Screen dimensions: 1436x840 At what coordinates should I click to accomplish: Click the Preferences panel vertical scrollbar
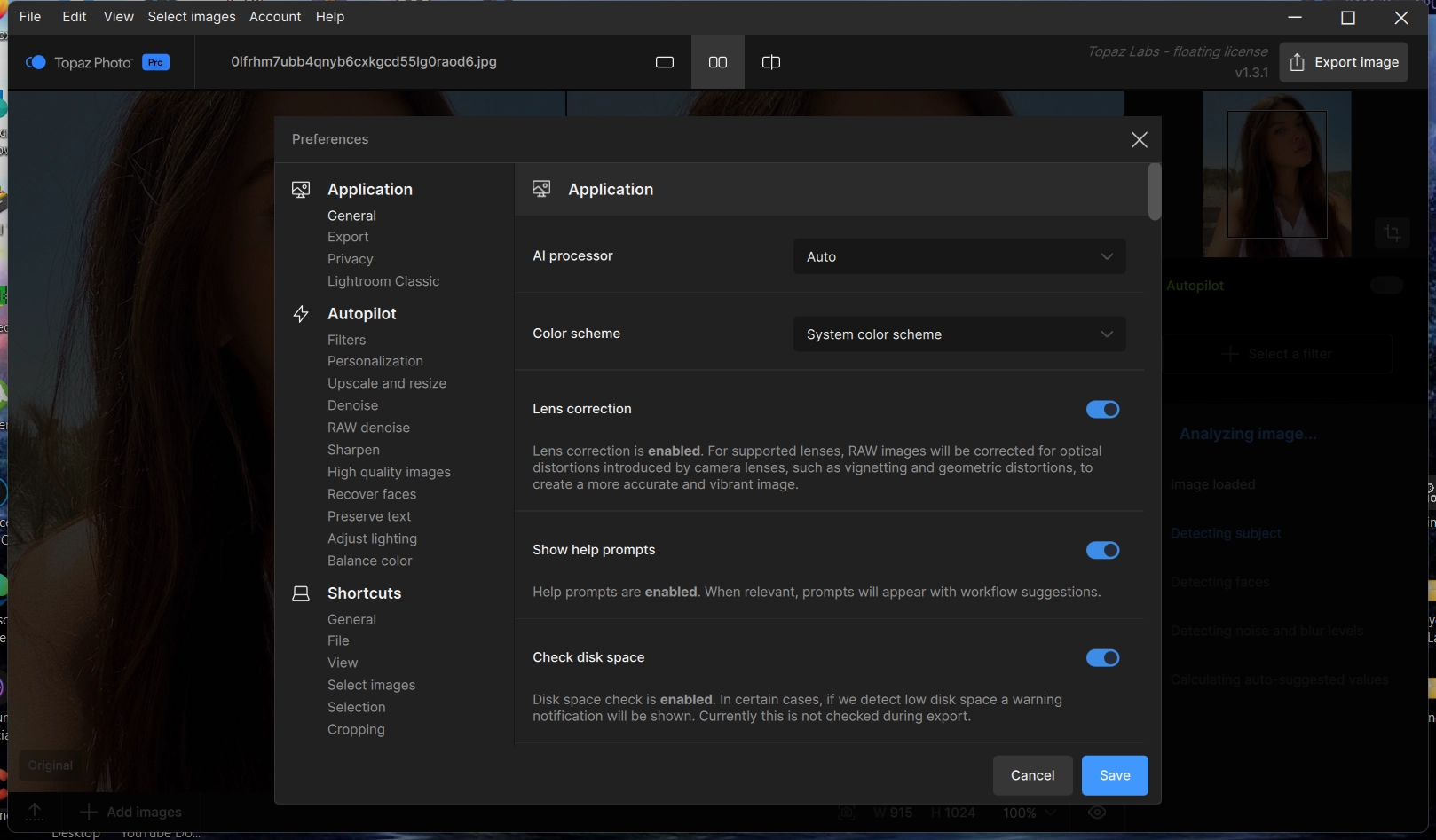point(1154,192)
